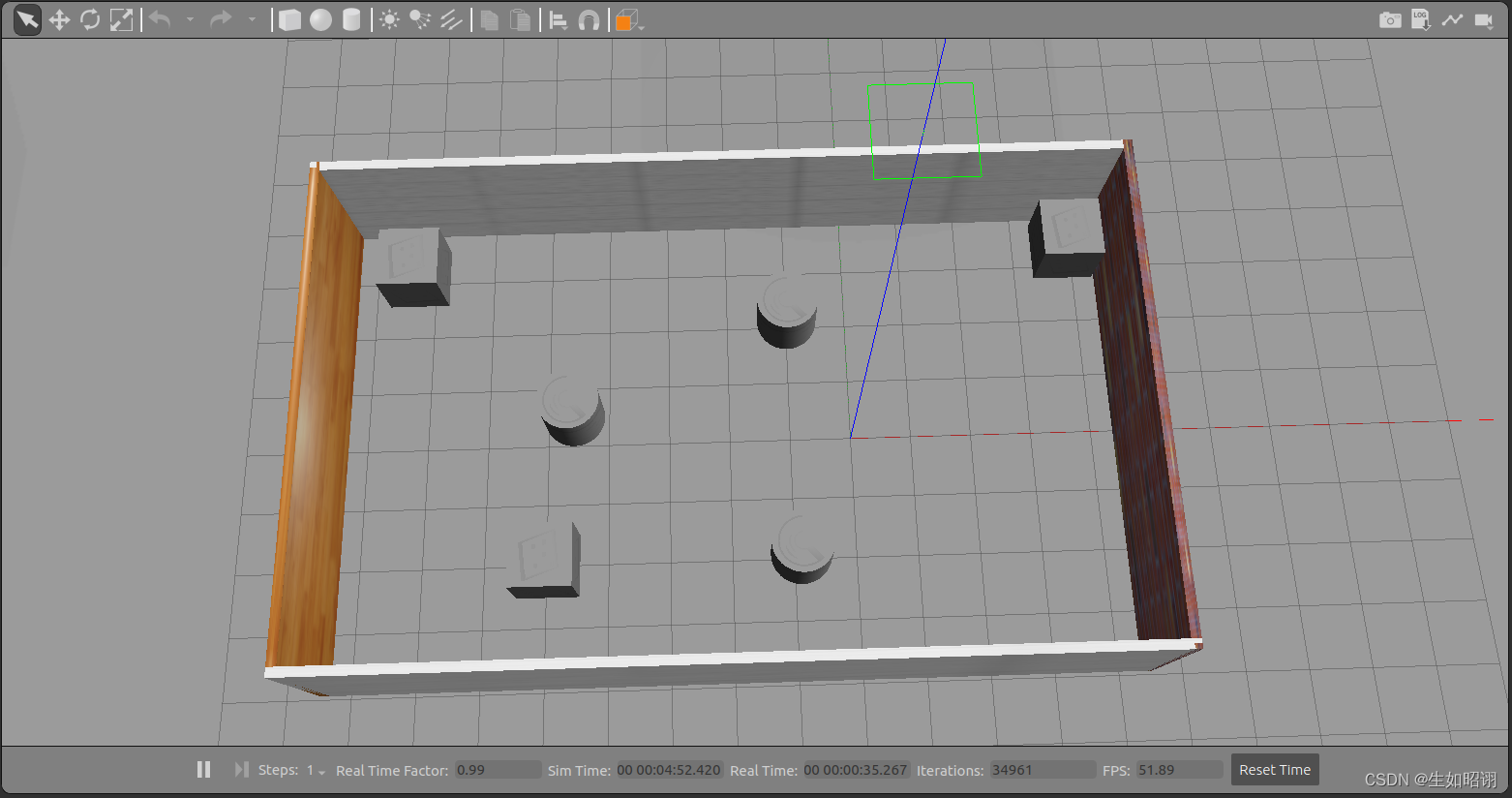Click the Undo arrow icon
1512x798 pixels.
[160, 19]
